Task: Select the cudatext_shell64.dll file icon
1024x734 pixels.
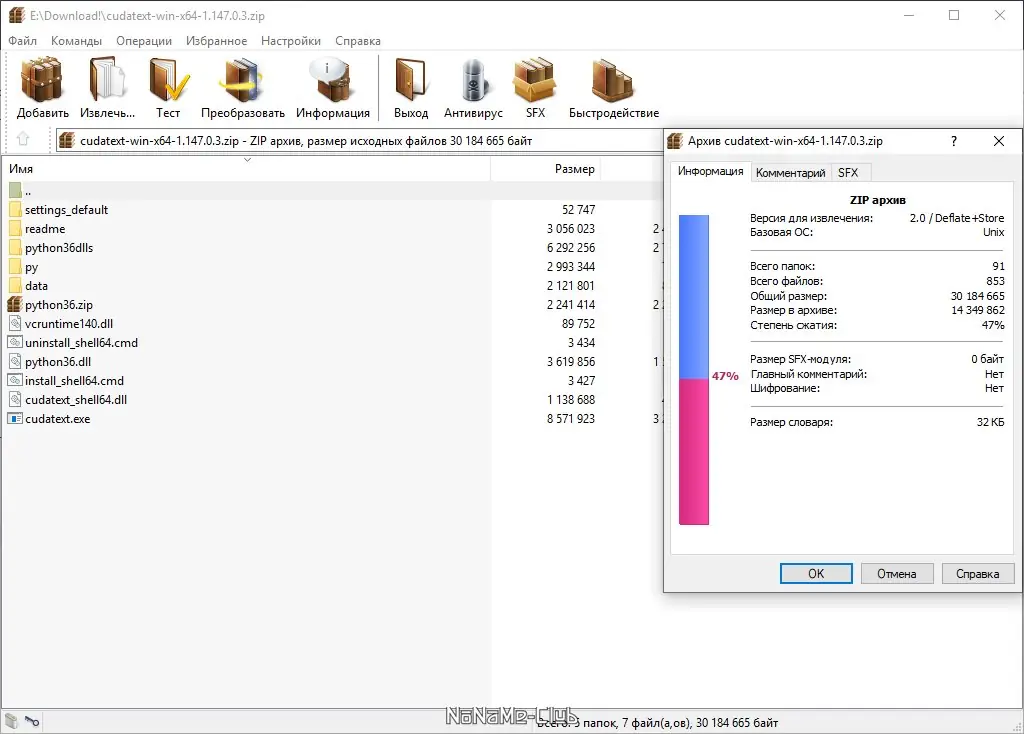Action: (x=15, y=399)
